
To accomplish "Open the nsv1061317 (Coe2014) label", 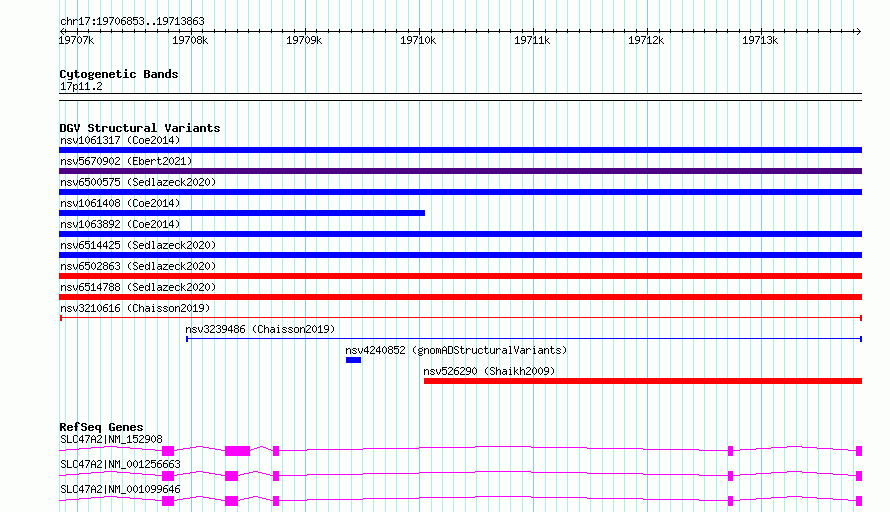I will point(120,140).
